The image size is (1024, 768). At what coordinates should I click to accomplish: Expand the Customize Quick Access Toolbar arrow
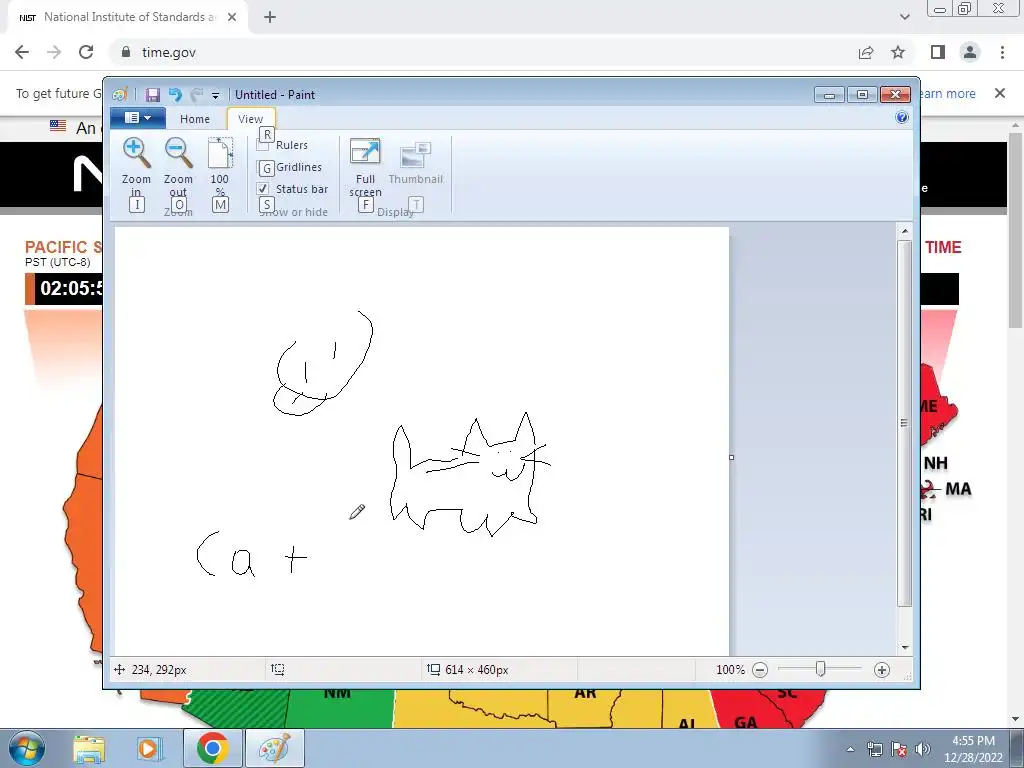point(216,95)
